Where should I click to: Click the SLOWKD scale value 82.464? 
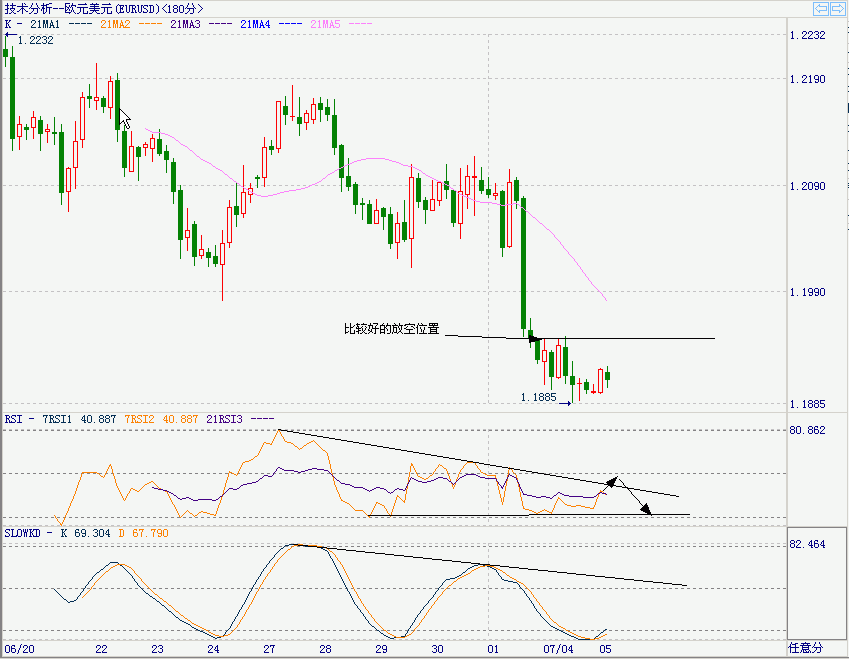pyautogui.click(x=807, y=544)
